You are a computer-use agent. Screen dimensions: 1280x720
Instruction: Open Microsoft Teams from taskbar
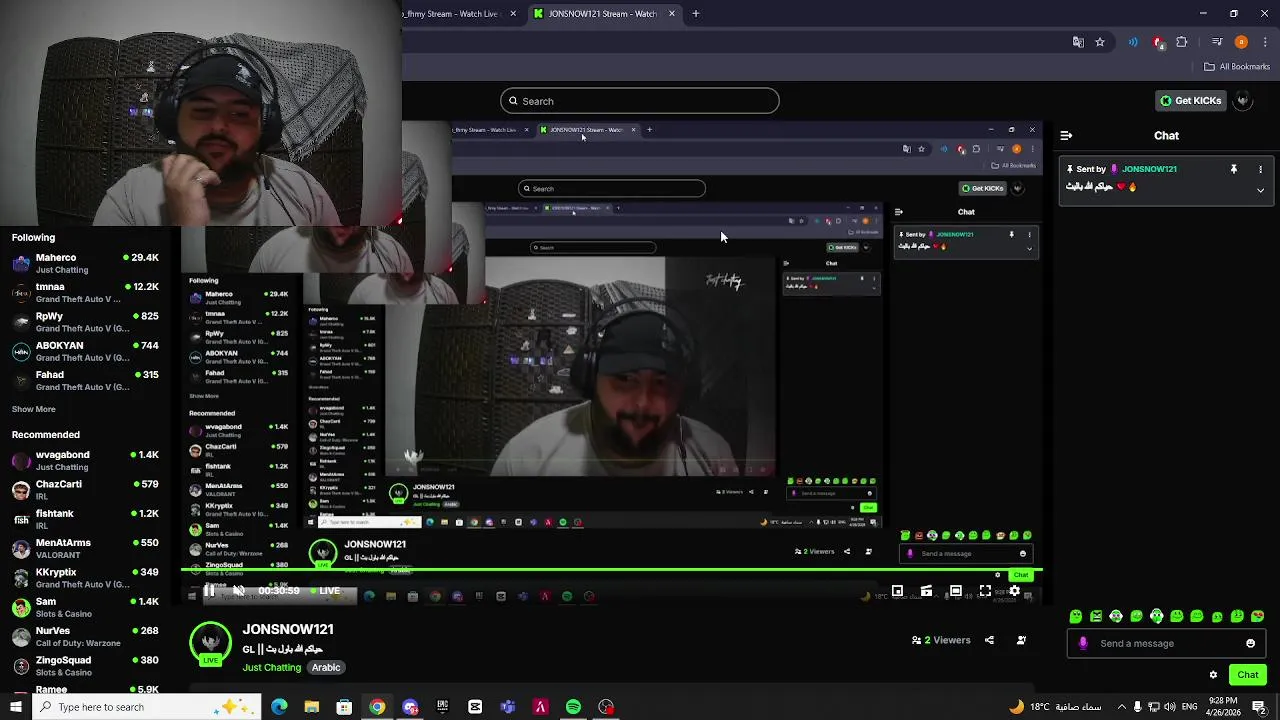(x=508, y=707)
